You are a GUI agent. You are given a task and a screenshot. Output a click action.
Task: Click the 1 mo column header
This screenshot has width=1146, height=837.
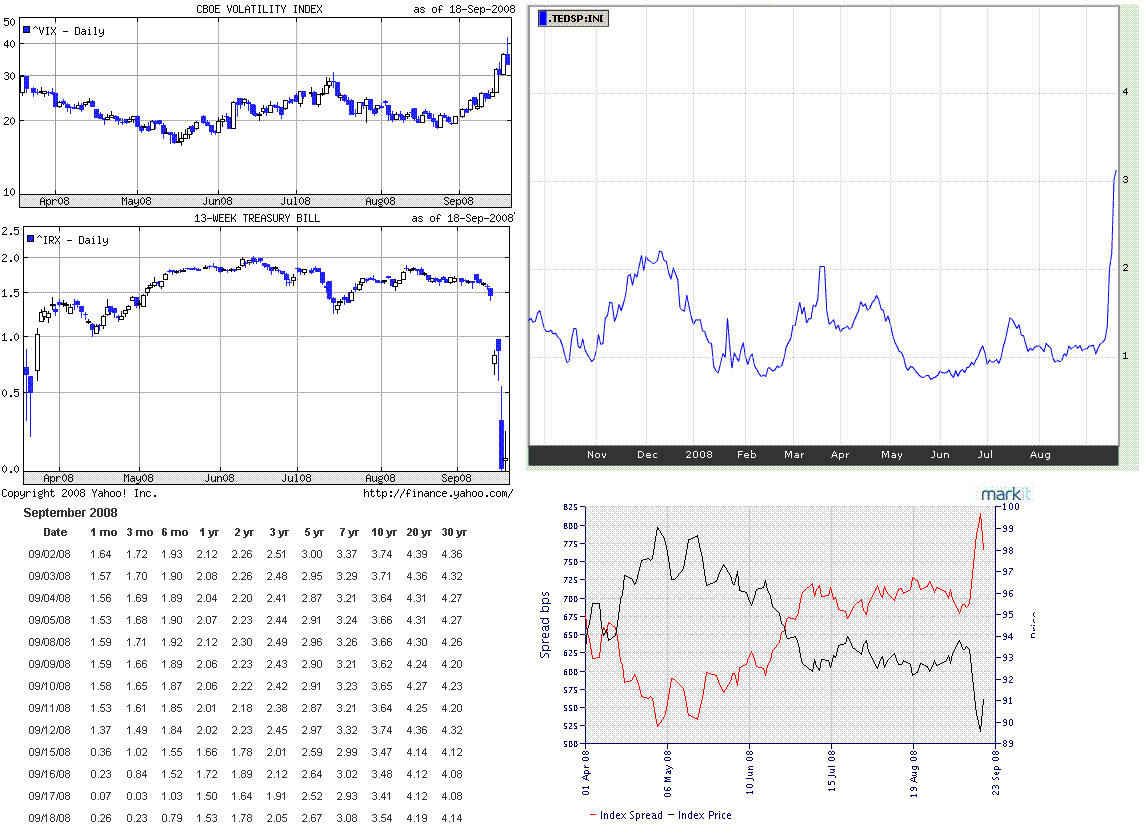(103, 532)
